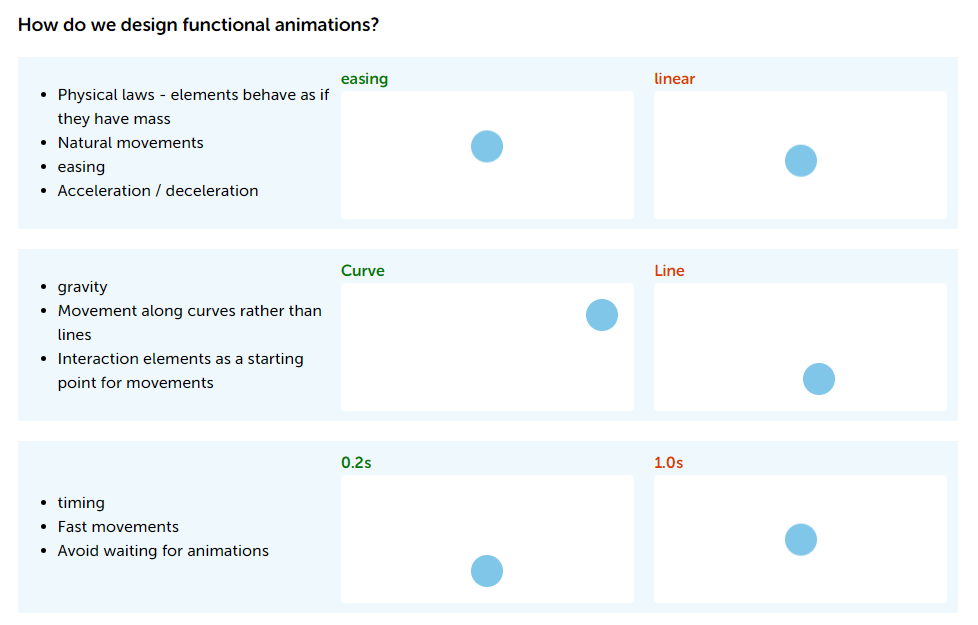The height and width of the screenshot is (625, 978).
Task: Click the Movement along curves bullet
Action: pos(190,322)
